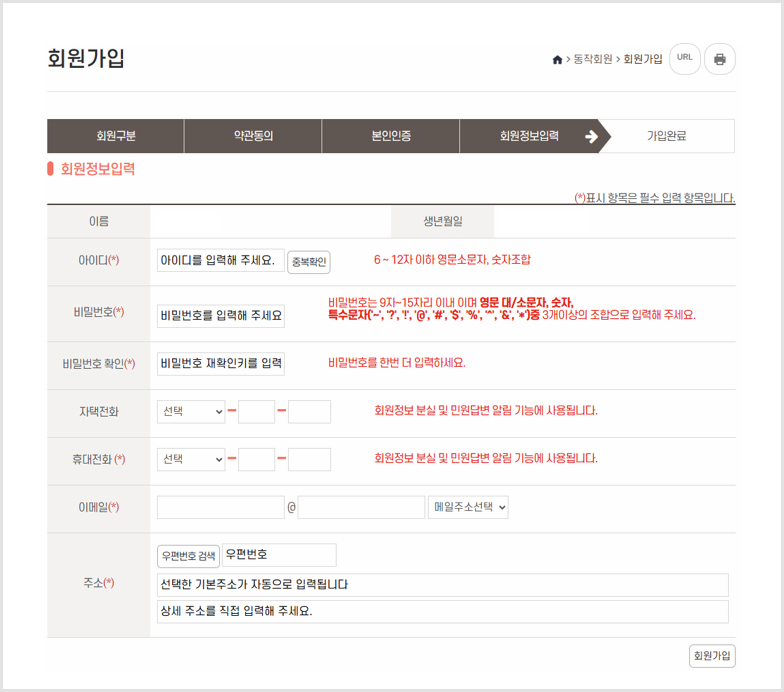Select the 회원구분 step tab
This screenshot has height=692, width=784.
(x=116, y=136)
